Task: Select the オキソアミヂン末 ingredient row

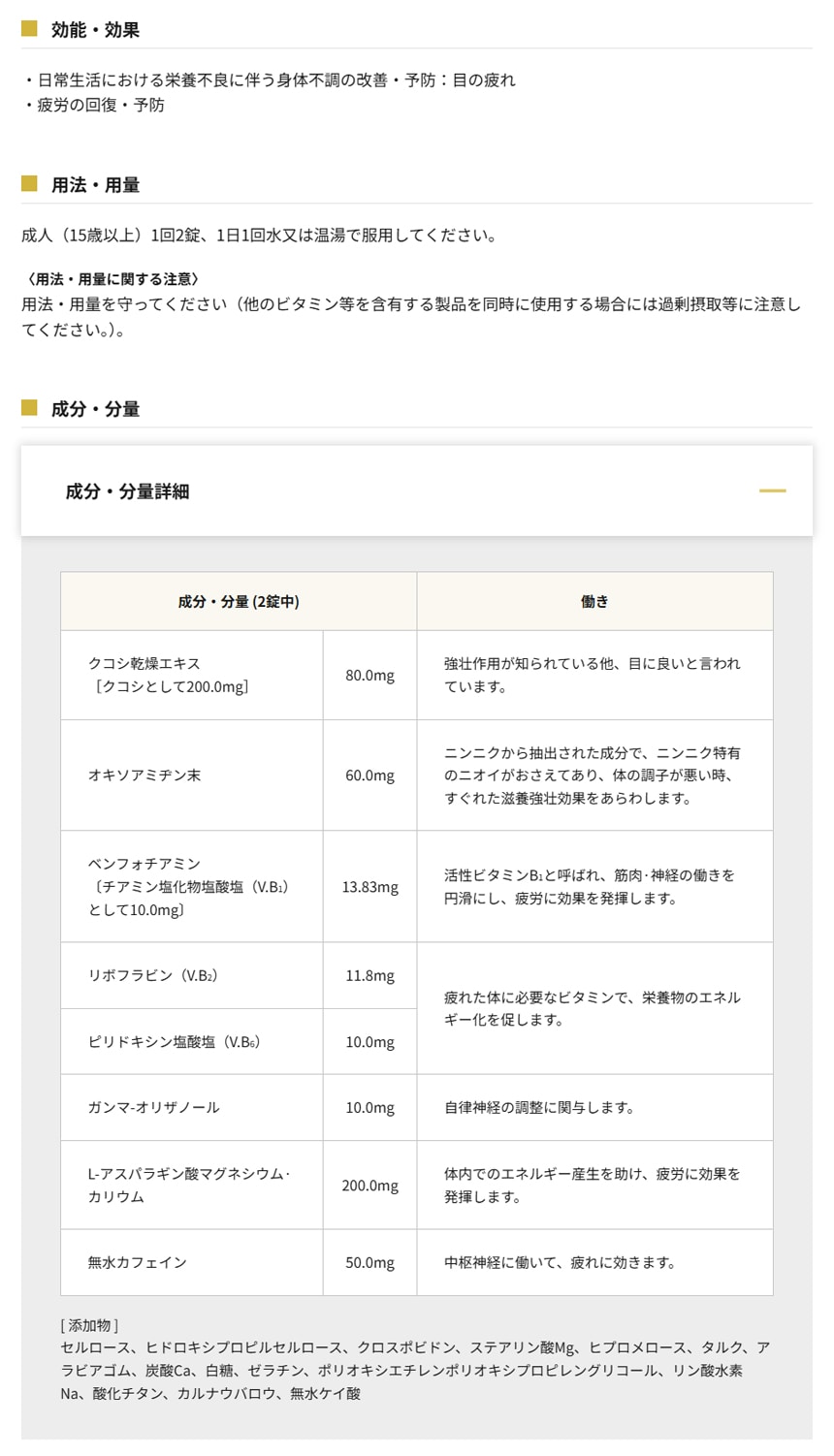Action: tap(144, 775)
